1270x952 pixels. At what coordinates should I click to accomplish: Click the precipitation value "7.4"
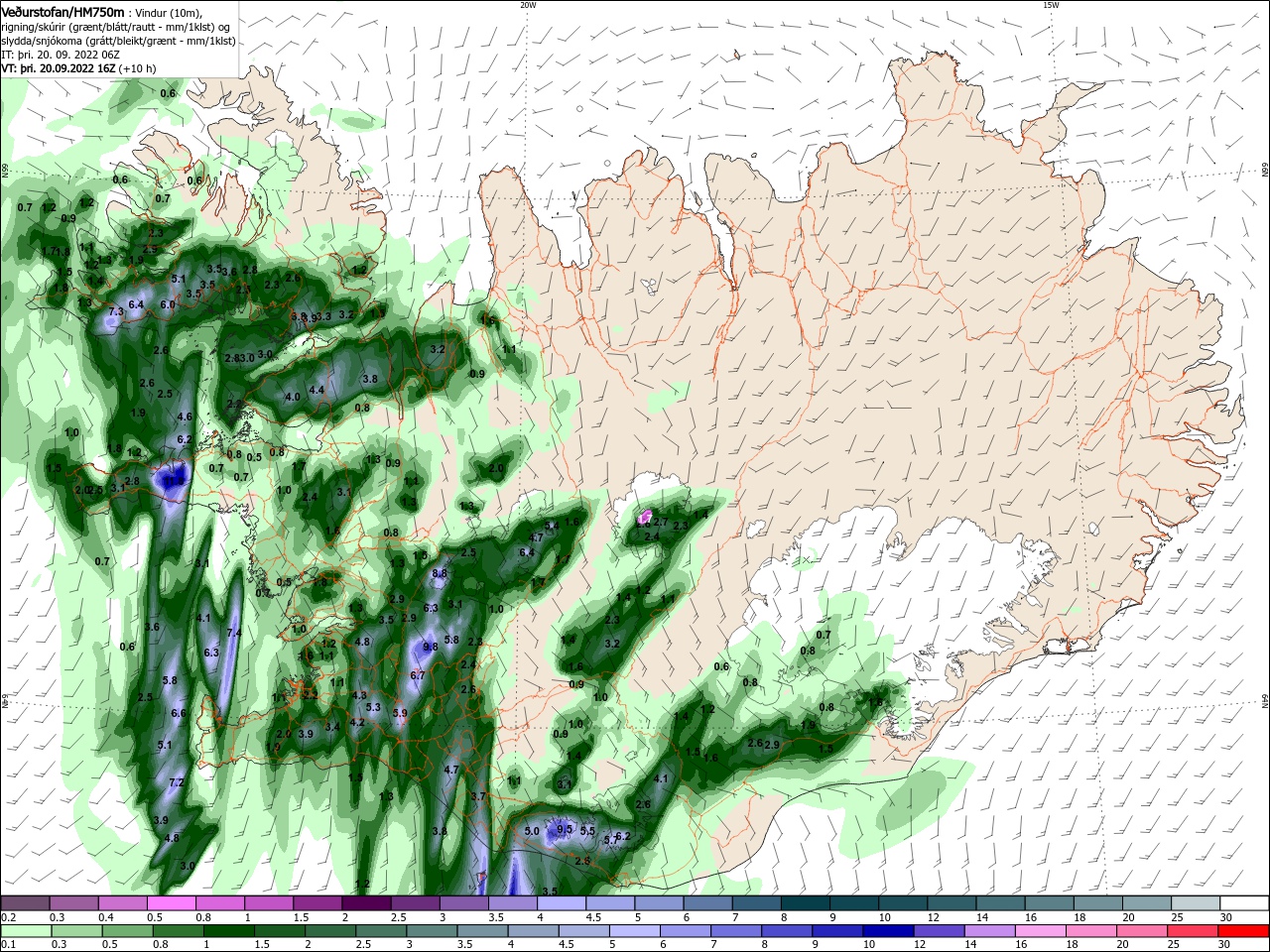pos(235,633)
